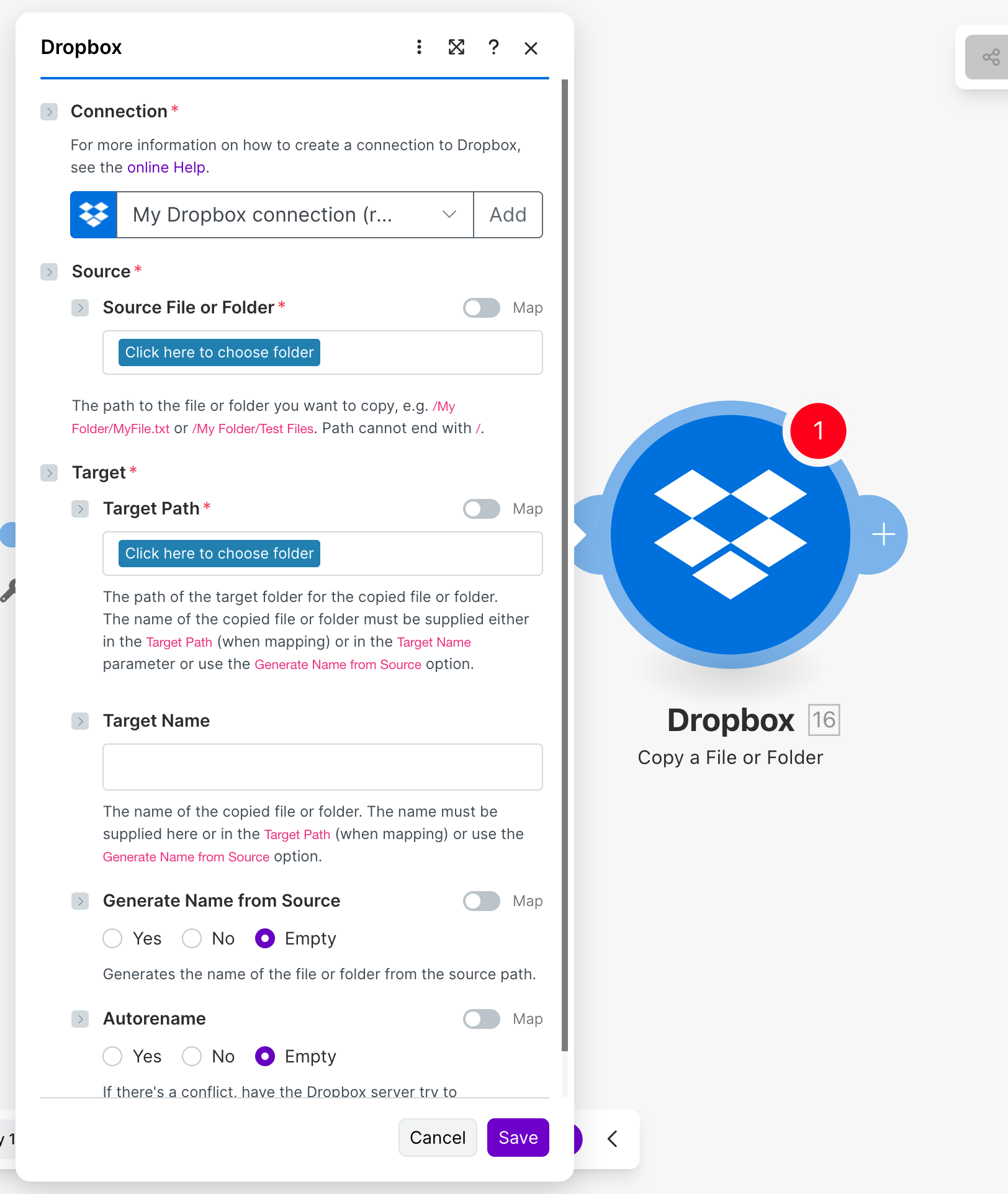This screenshot has height=1194, width=1008.
Task: Select Empty for Autorename
Action: [x=265, y=1056]
